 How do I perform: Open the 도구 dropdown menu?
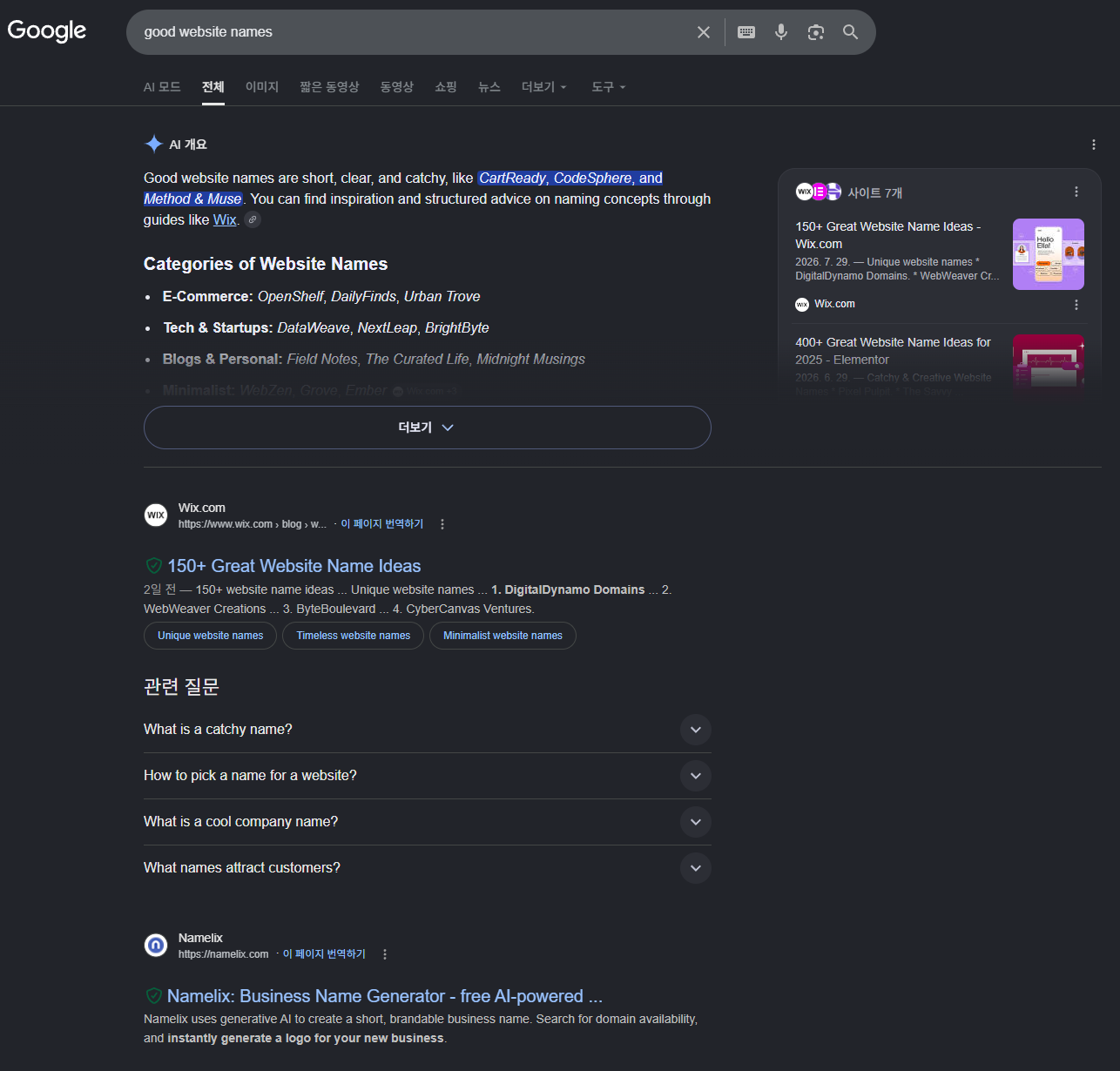click(609, 87)
